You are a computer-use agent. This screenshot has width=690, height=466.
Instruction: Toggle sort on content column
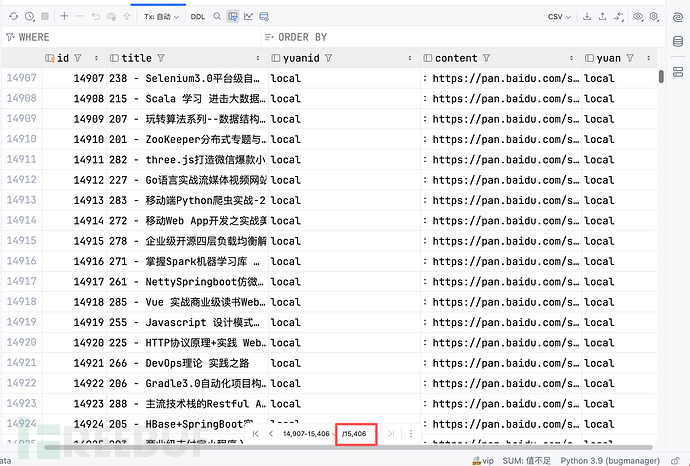571,58
